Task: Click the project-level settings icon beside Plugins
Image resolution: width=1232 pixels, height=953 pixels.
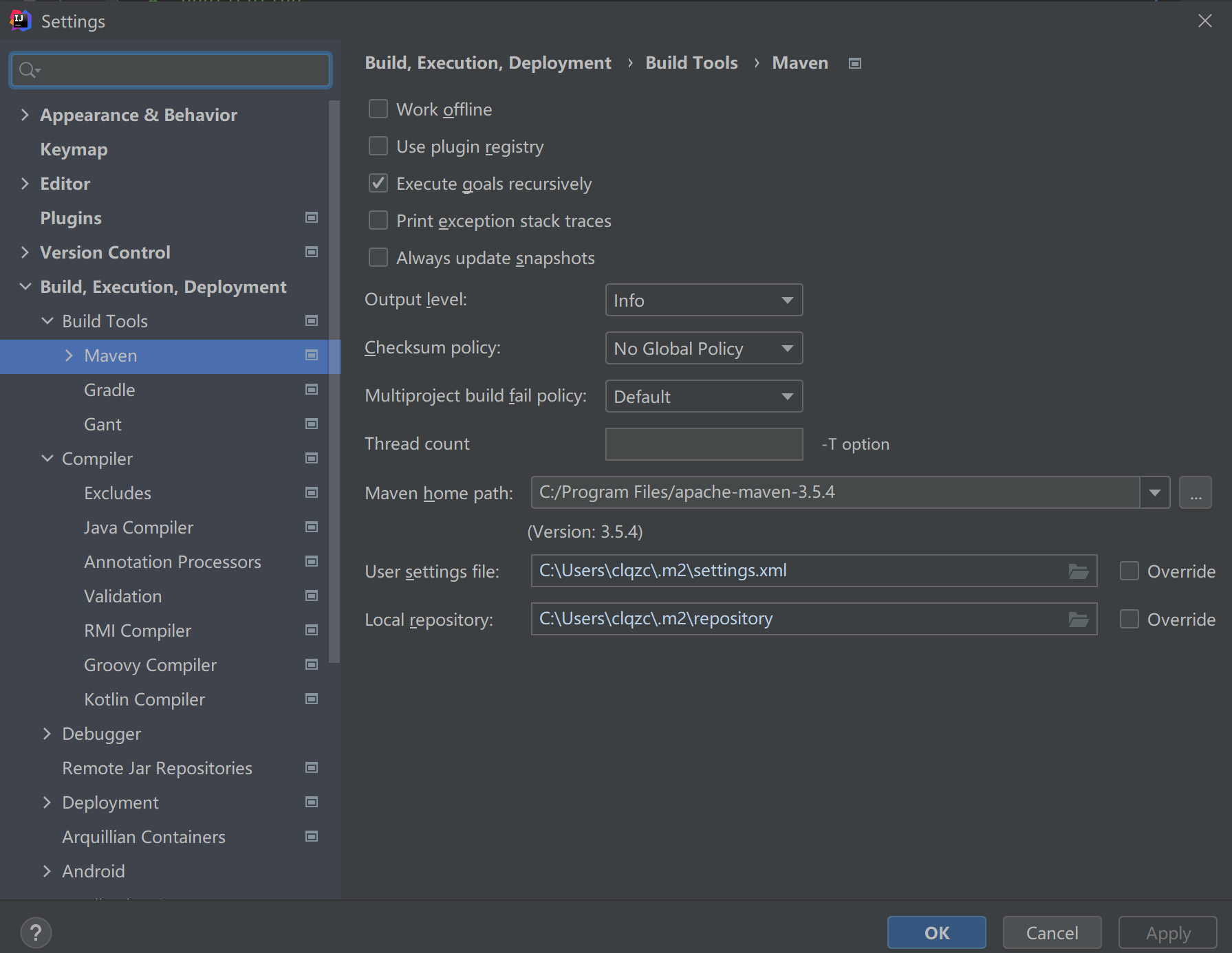Action: (312, 218)
